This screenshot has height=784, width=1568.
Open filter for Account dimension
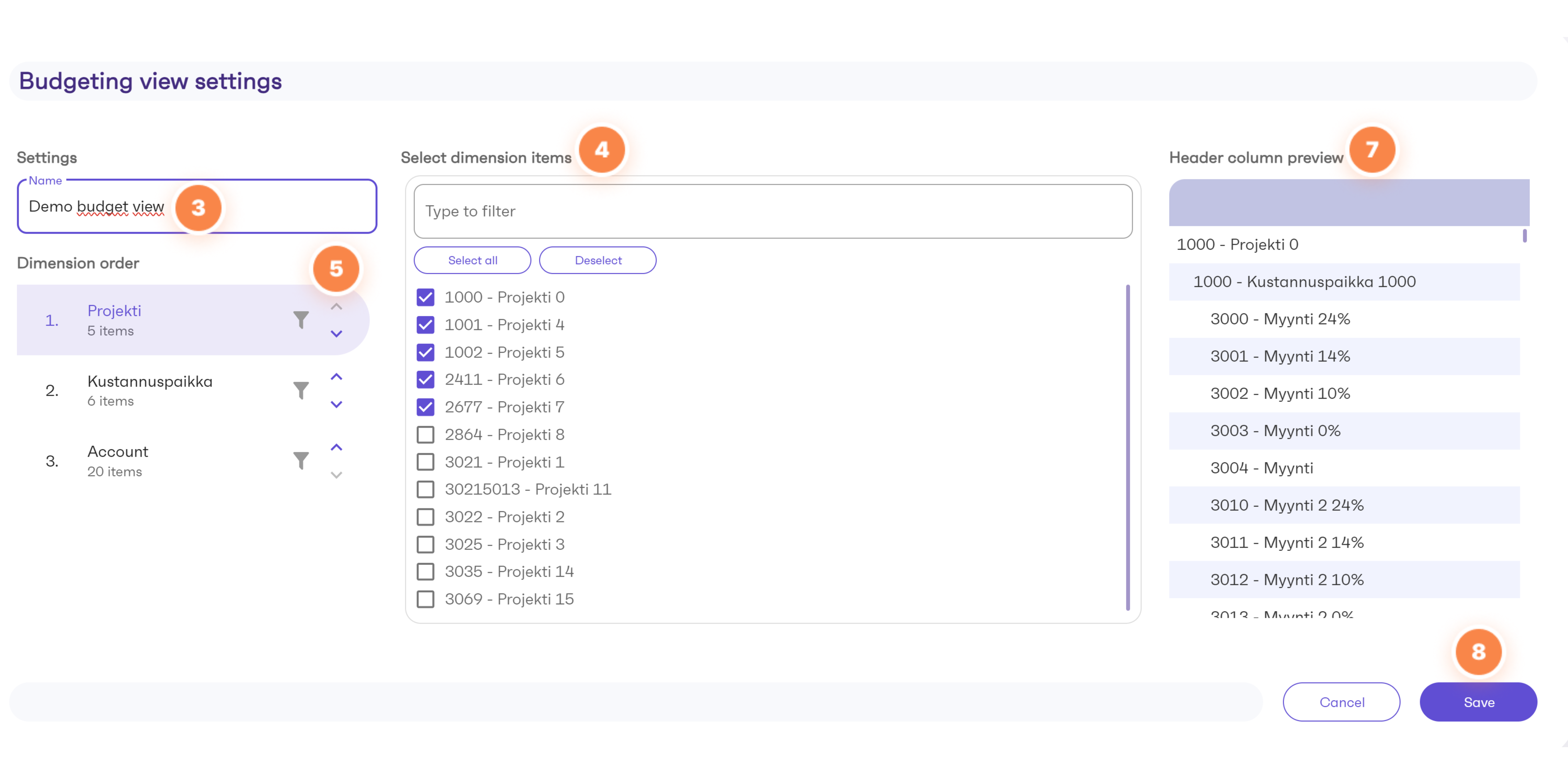pos(301,461)
